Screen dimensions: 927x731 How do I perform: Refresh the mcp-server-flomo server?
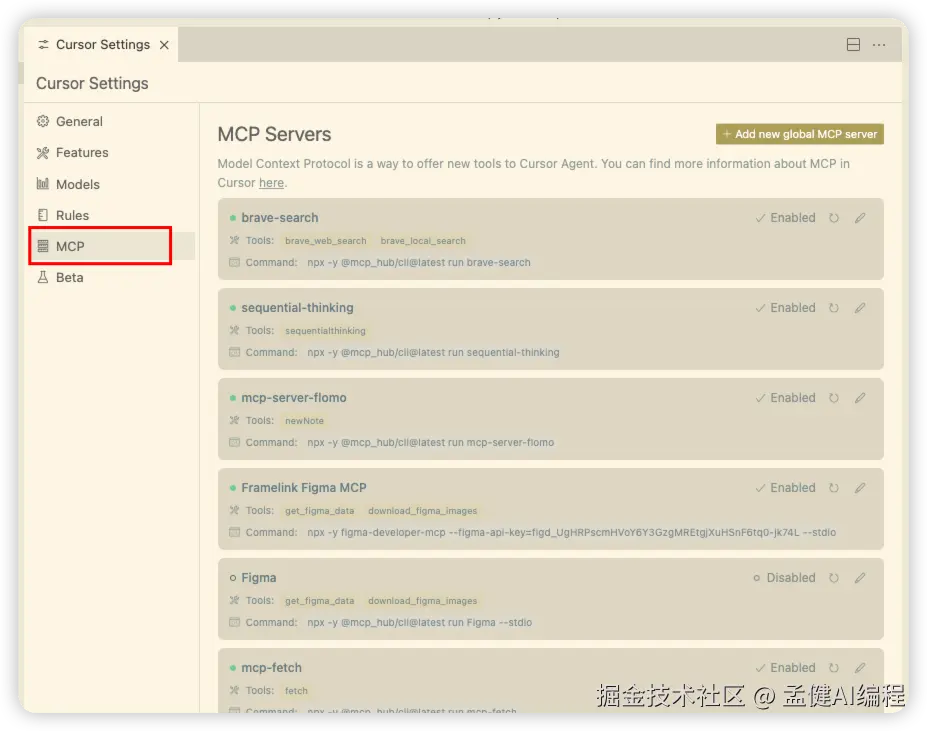834,397
